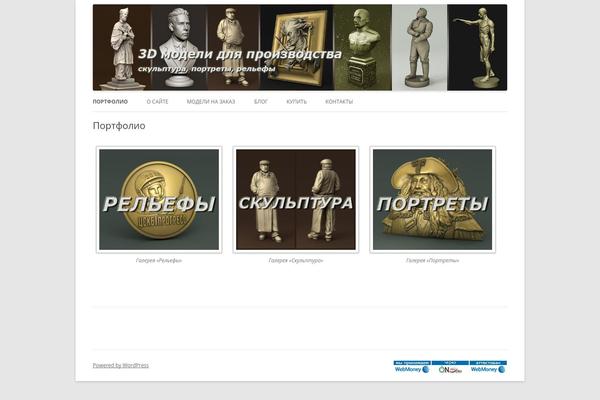Go to the О САЙТЕ page

[157, 102]
